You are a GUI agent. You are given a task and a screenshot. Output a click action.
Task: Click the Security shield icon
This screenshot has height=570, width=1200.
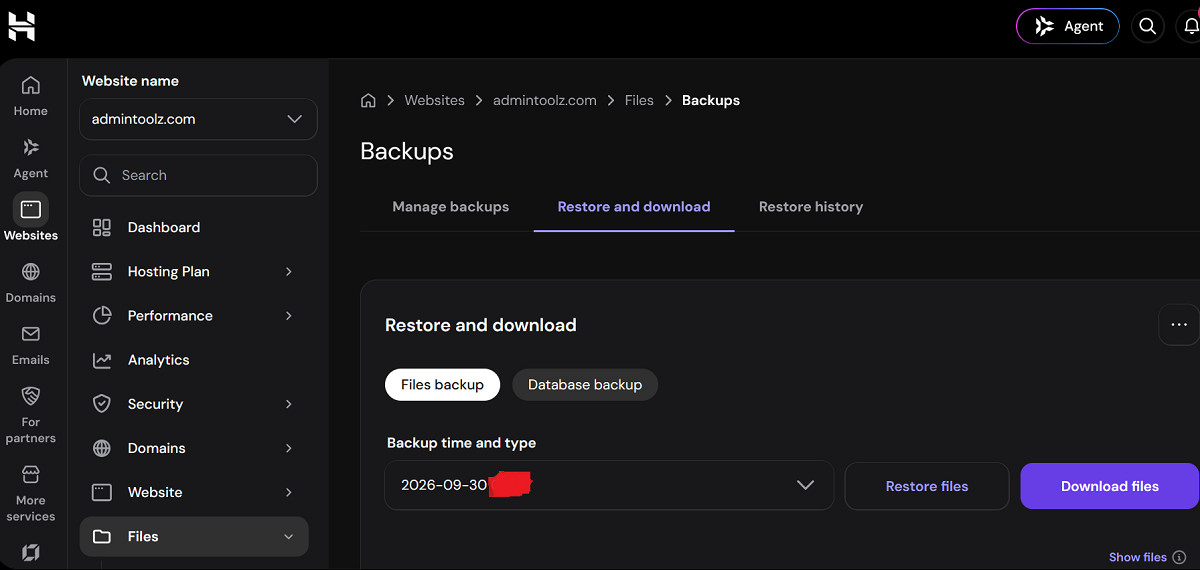click(102, 404)
